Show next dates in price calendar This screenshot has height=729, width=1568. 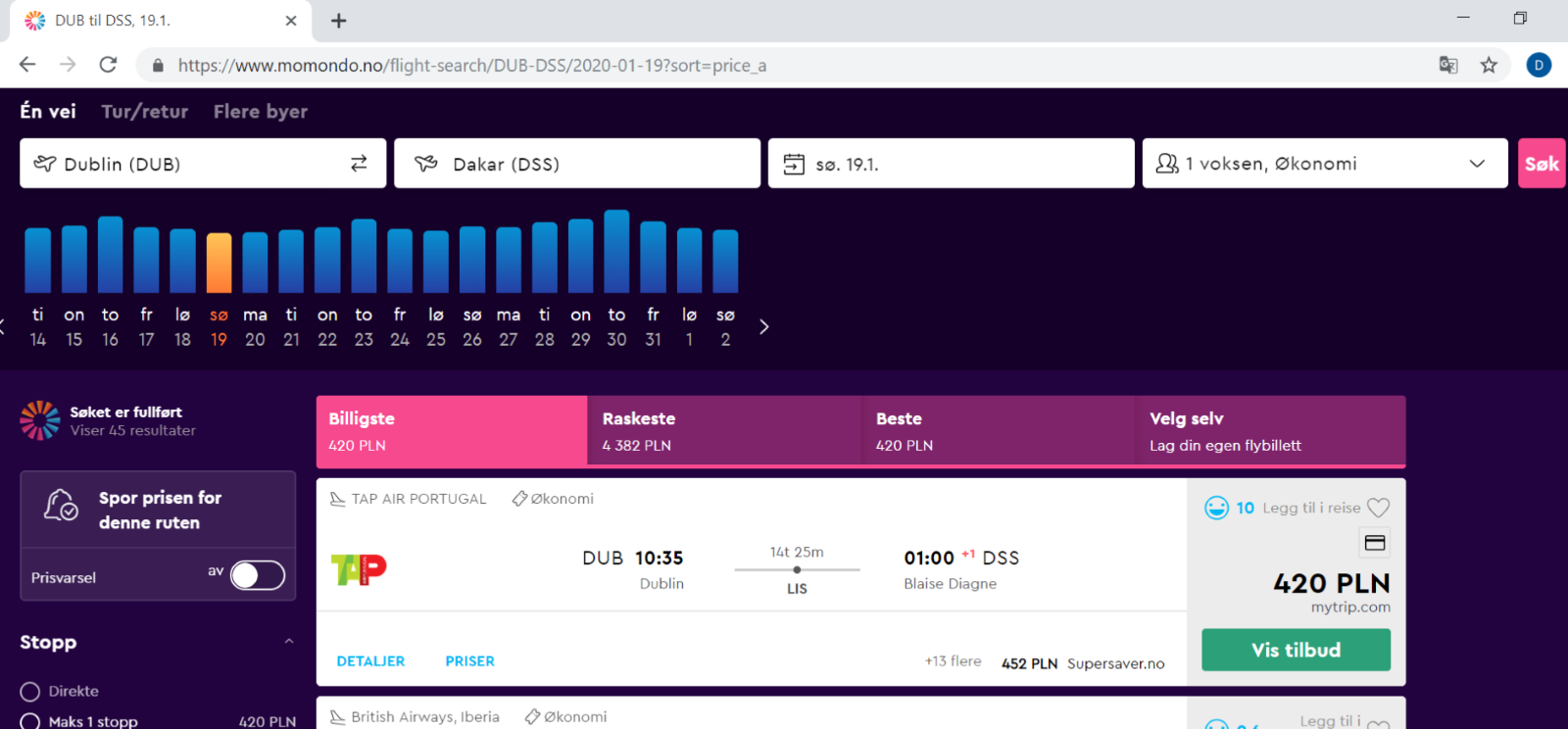point(764,327)
